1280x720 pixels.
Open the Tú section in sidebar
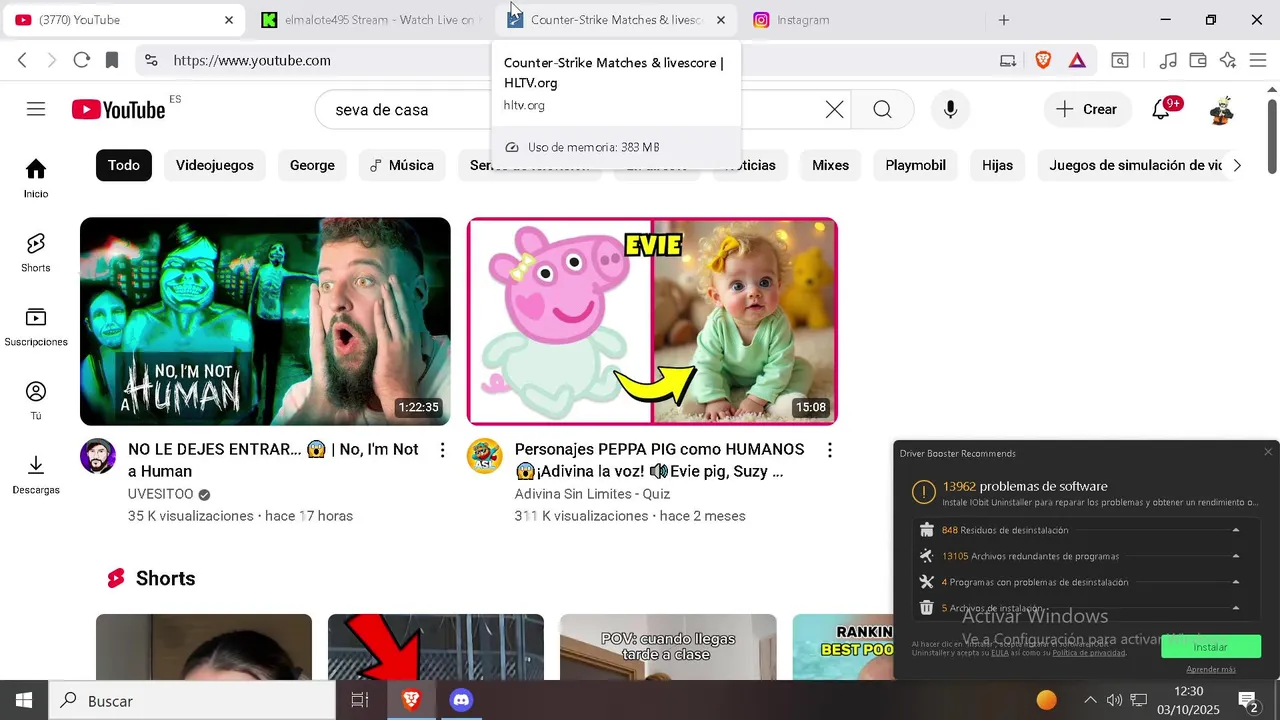[x=36, y=400]
